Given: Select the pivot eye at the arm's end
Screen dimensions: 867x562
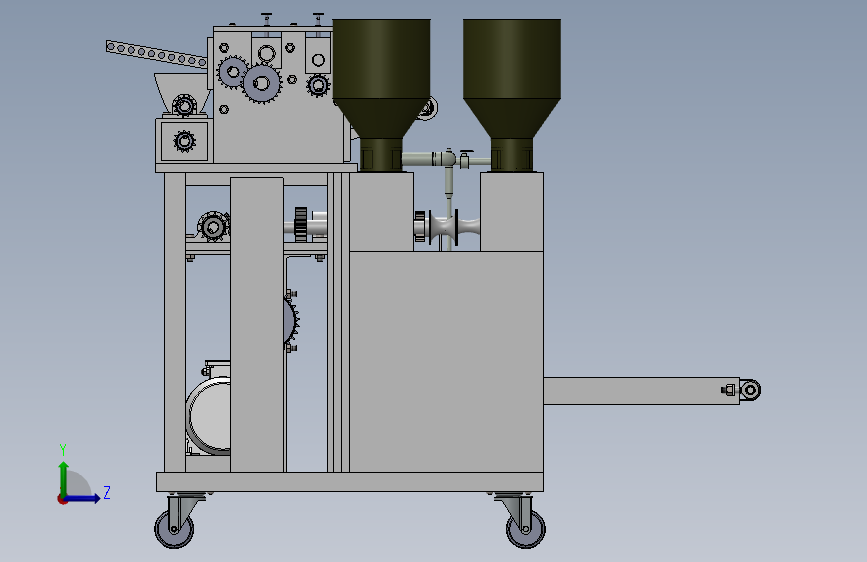Looking at the screenshot, I should 750,390.
